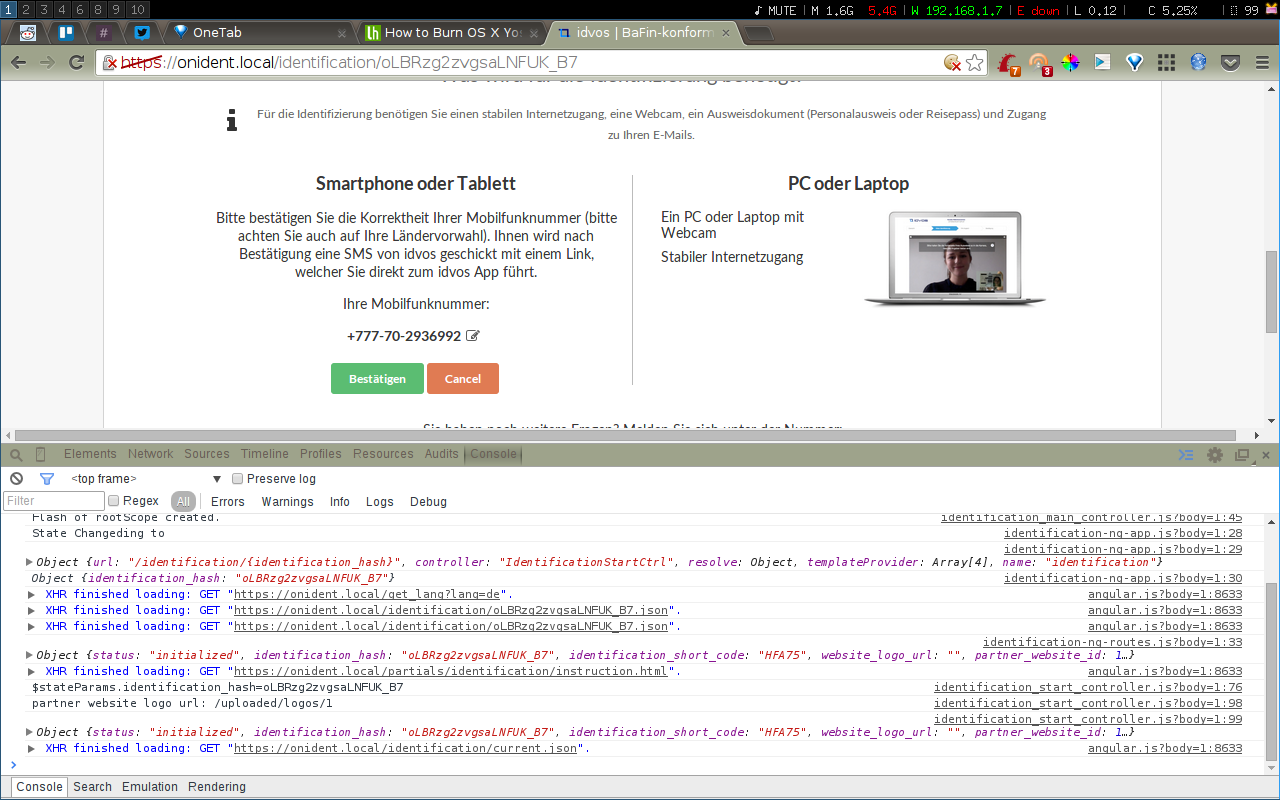The width and height of the screenshot is (1280, 800).
Task: Save page with Pocket extension
Action: pyautogui.click(x=1231, y=62)
